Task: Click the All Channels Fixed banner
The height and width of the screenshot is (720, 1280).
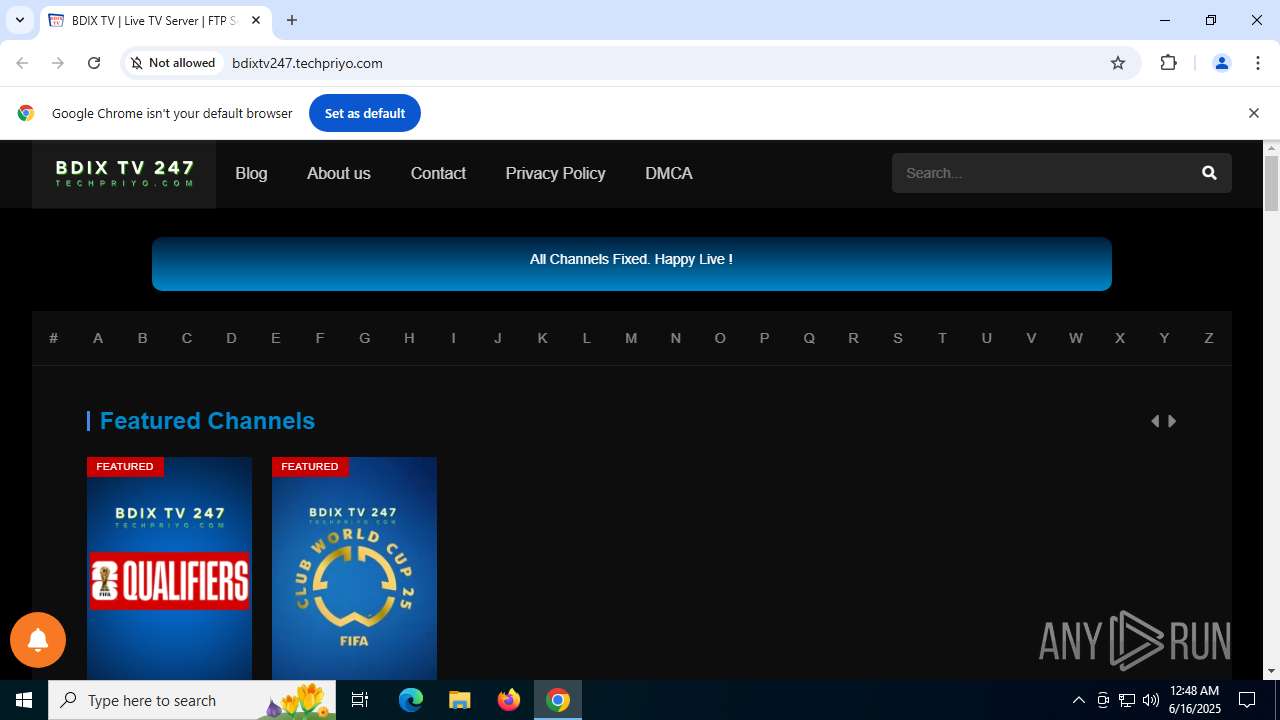Action: click(632, 264)
